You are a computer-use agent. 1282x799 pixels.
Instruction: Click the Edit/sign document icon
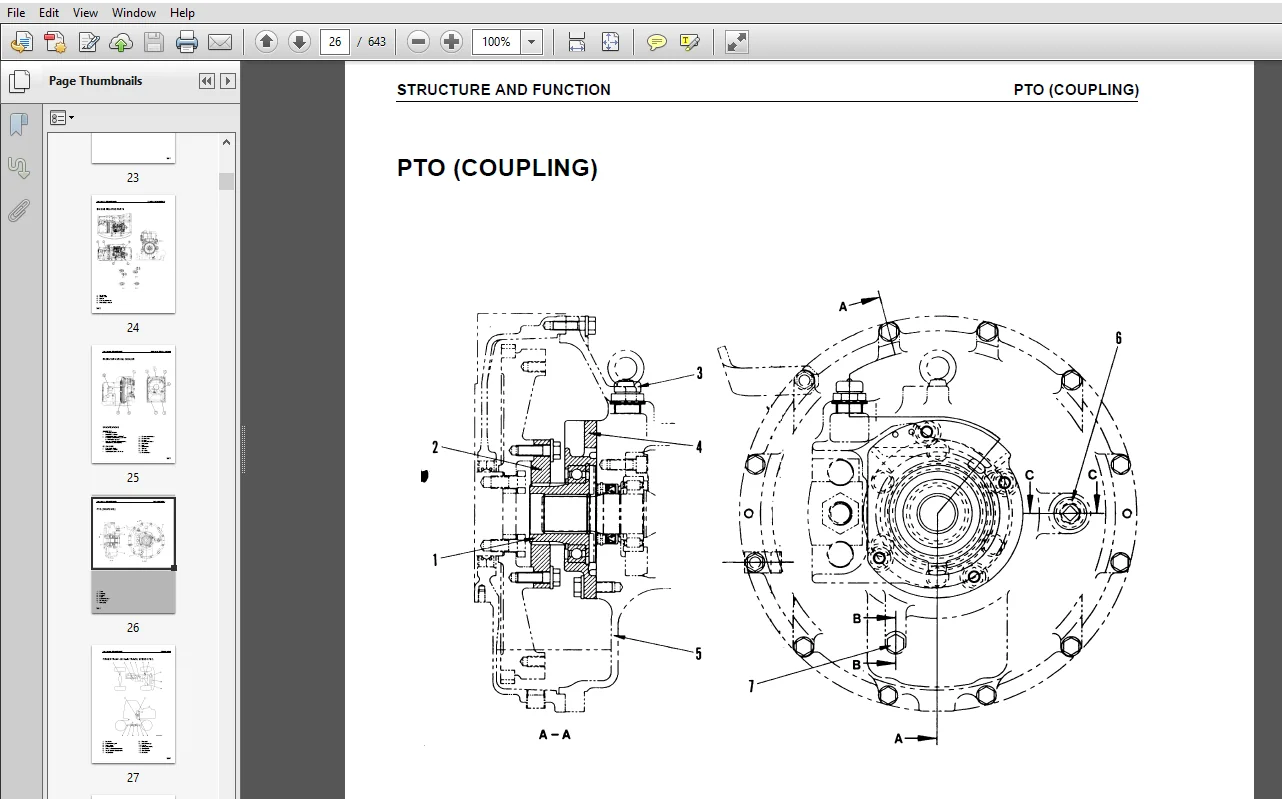tap(89, 42)
